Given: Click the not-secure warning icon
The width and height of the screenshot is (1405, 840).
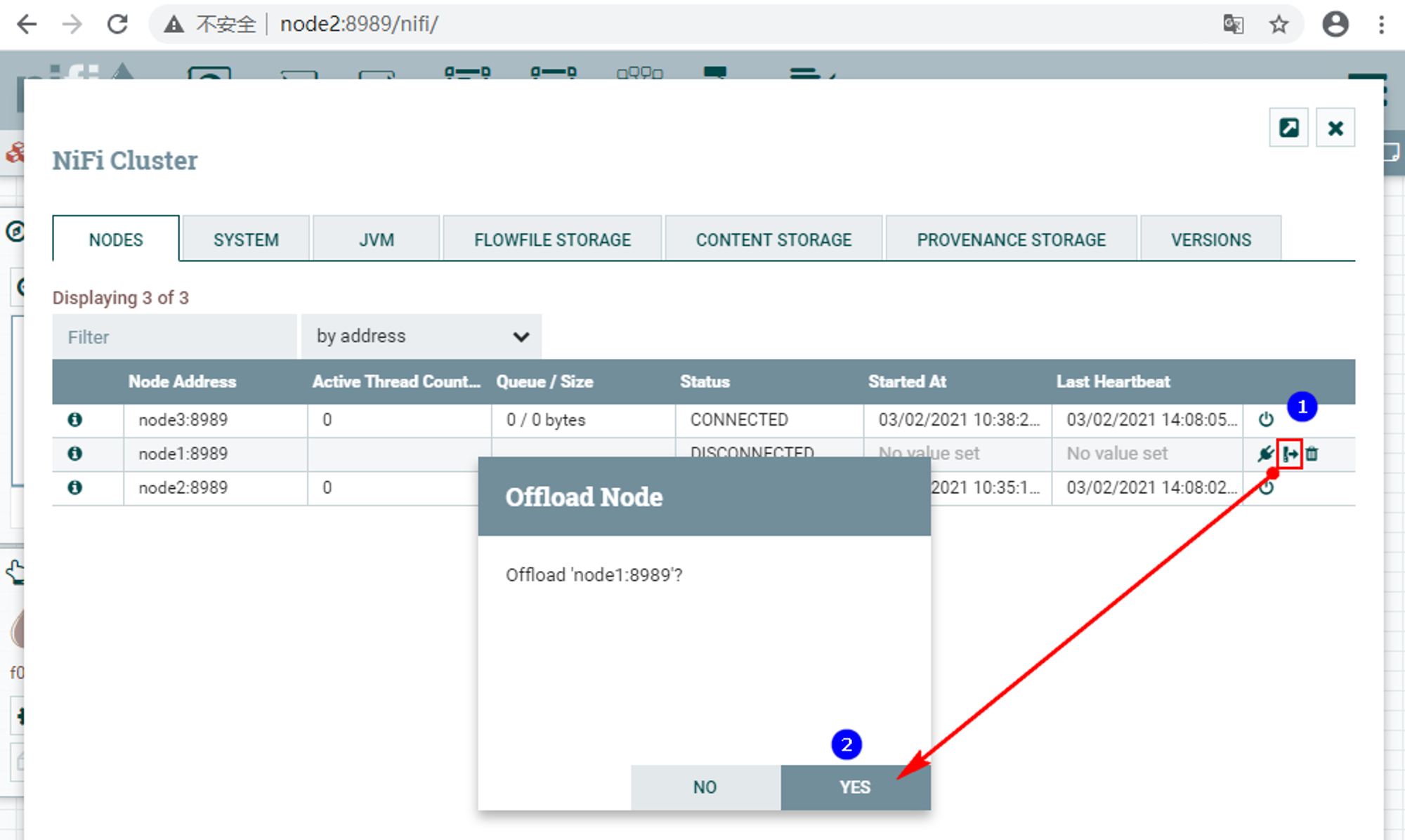Looking at the screenshot, I should point(174,25).
